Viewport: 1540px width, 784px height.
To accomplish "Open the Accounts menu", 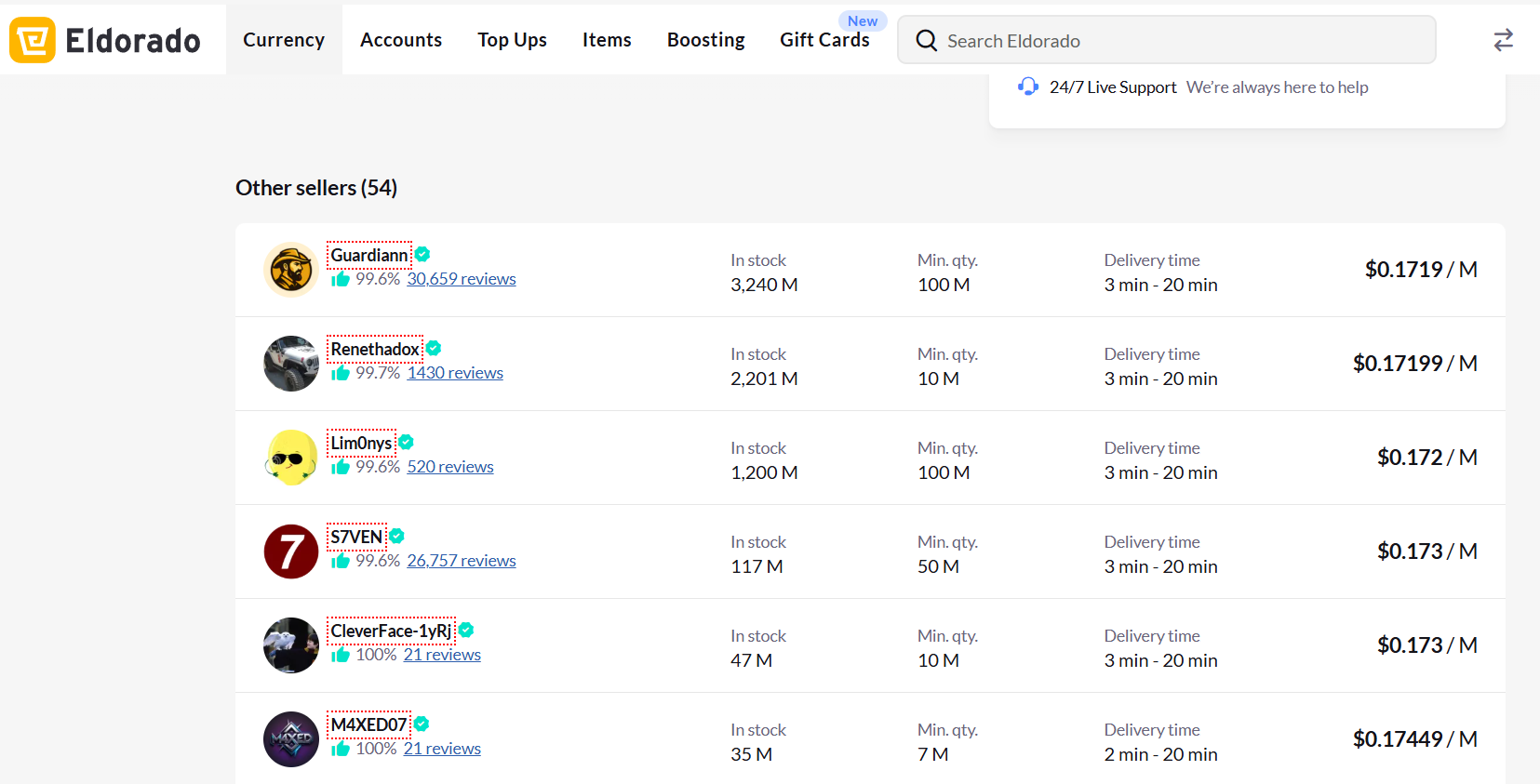I will [x=401, y=40].
